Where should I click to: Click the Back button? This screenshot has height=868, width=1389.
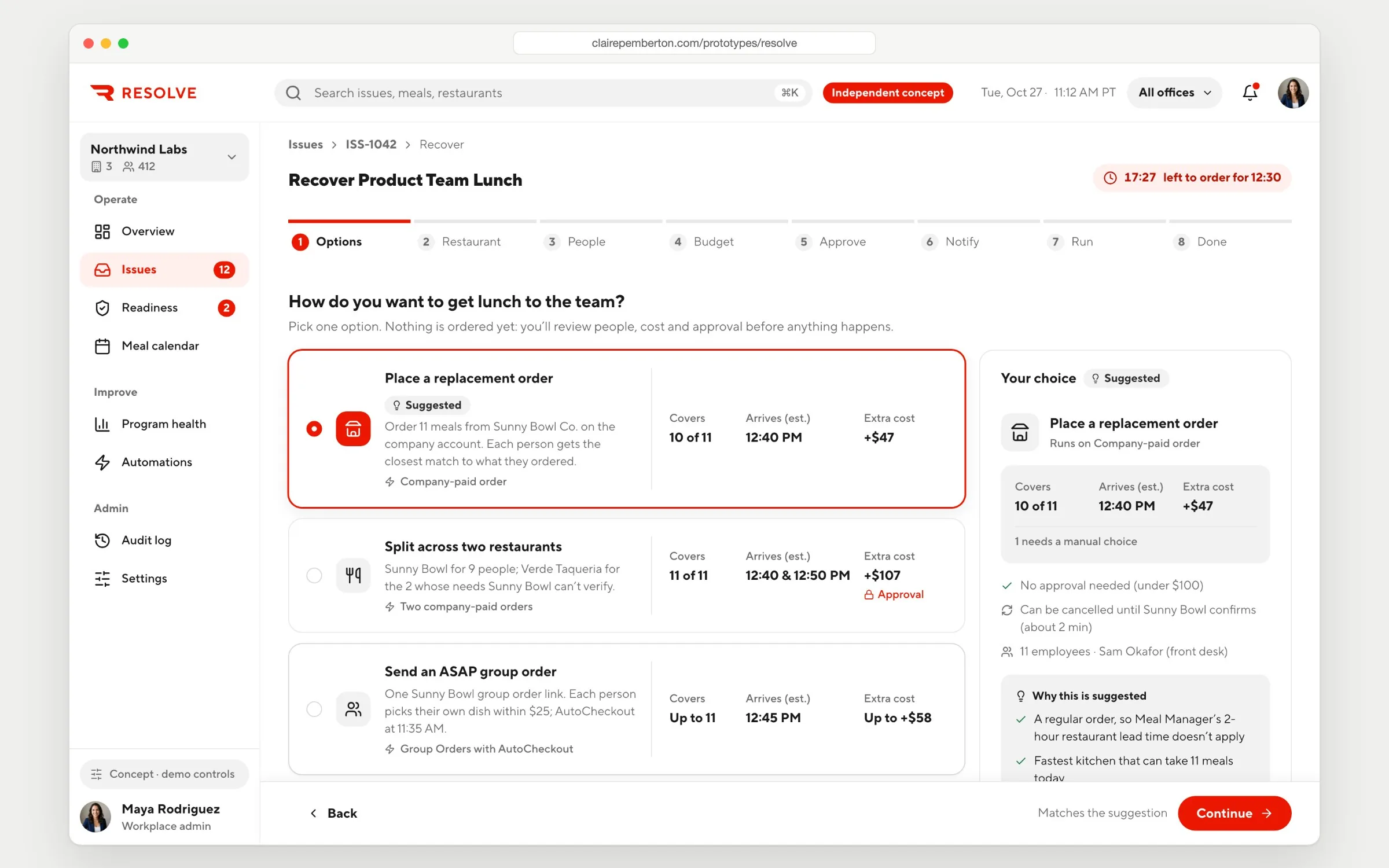(334, 813)
